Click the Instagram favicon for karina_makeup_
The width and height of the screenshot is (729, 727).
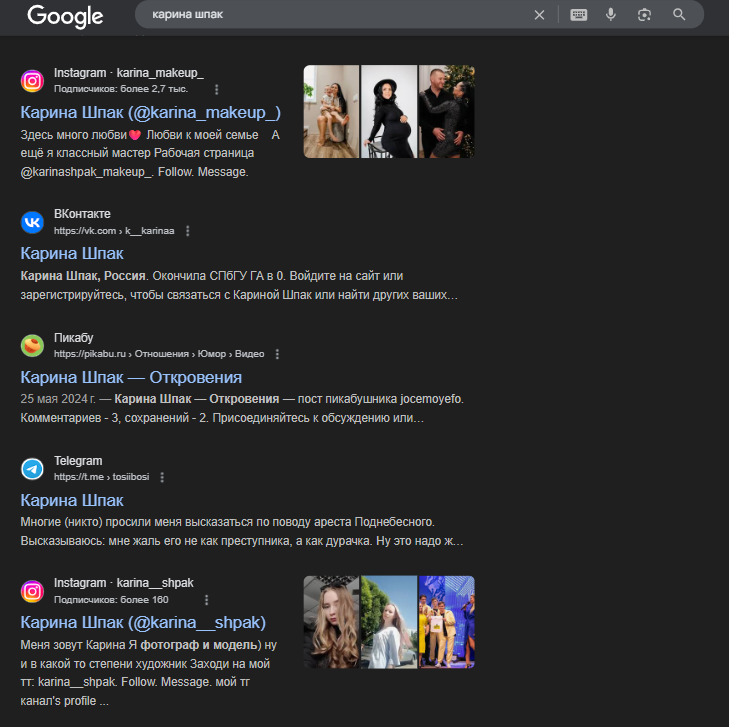pyautogui.click(x=33, y=81)
